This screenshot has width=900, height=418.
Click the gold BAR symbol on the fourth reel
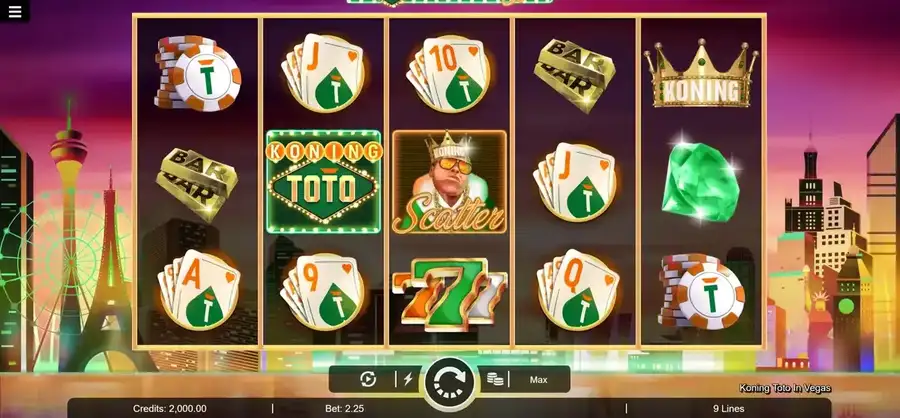575,75
